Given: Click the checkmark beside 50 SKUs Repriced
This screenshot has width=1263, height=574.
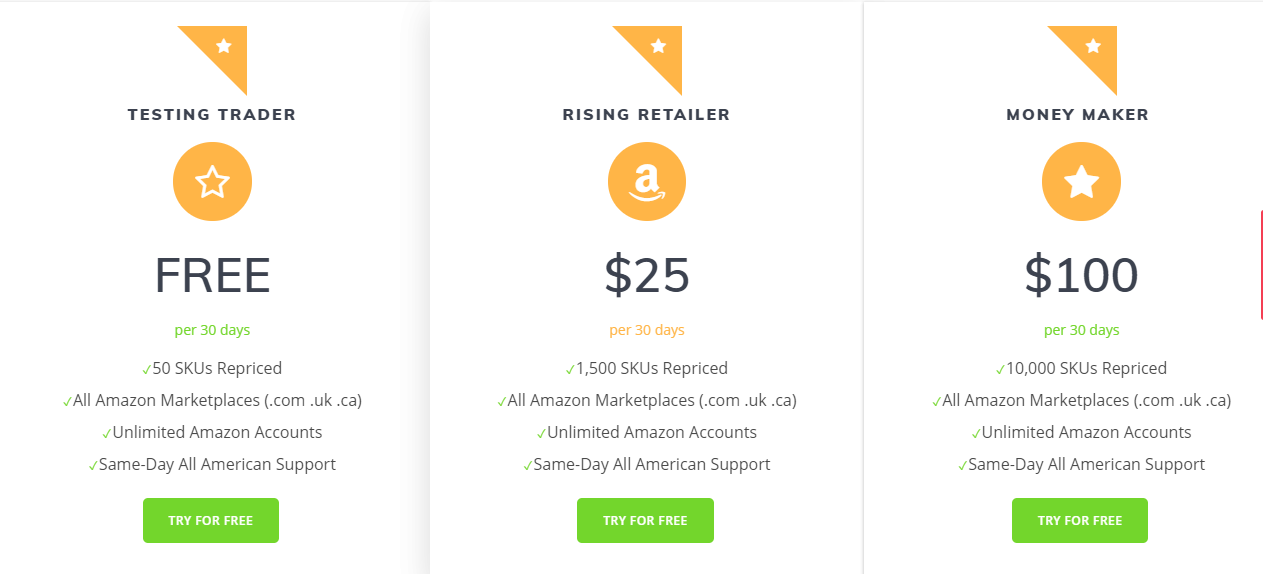Looking at the screenshot, I should click(146, 370).
